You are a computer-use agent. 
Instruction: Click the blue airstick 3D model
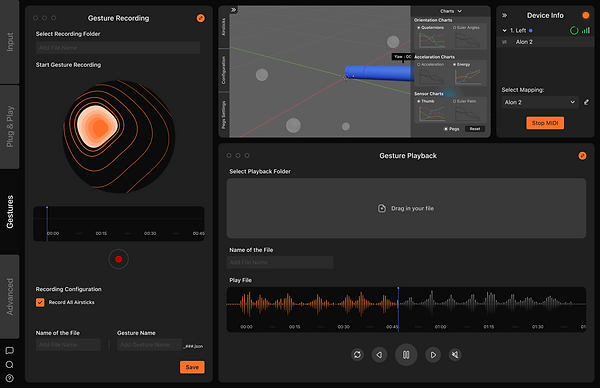click(378, 73)
